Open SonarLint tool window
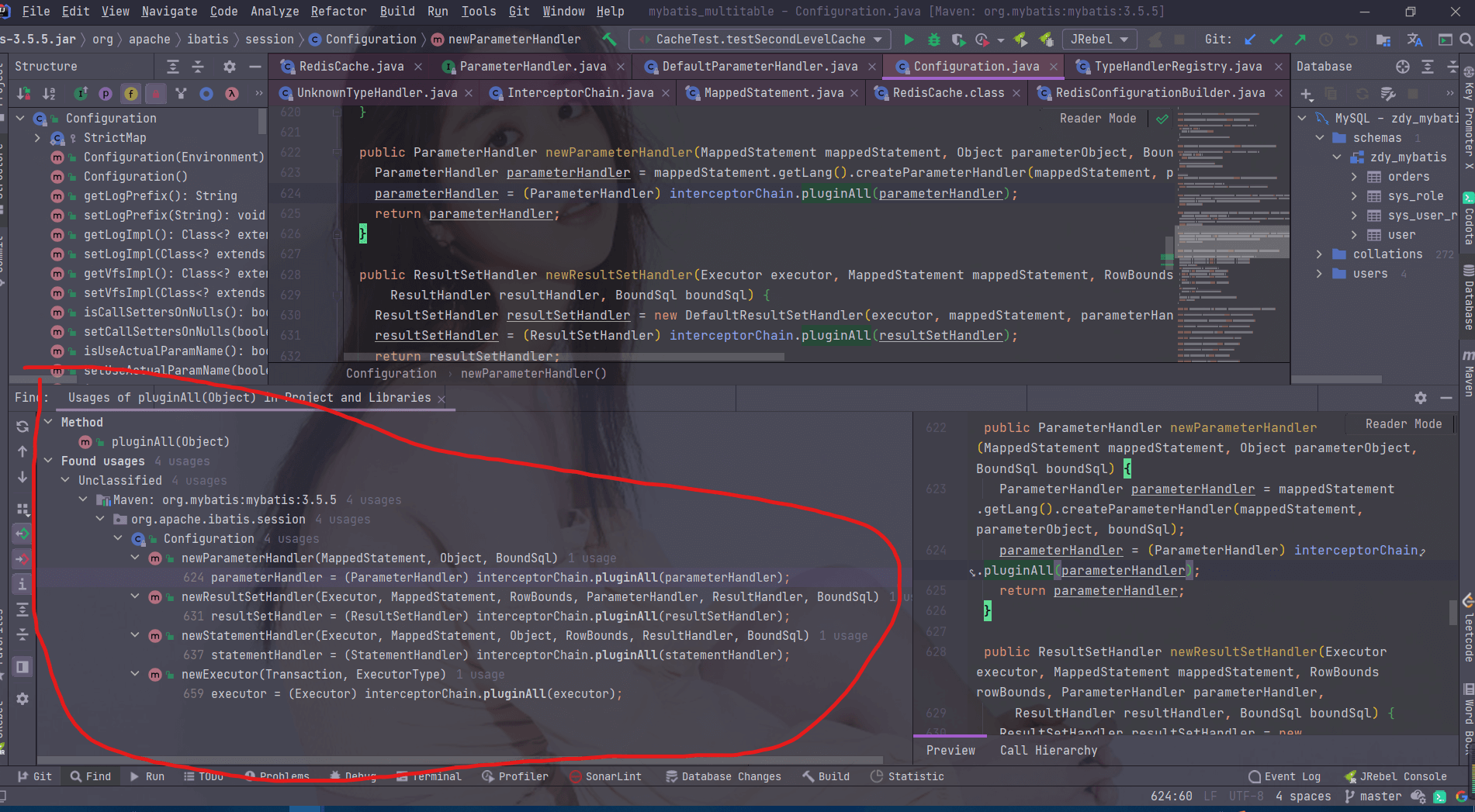1475x812 pixels. pyautogui.click(x=605, y=776)
